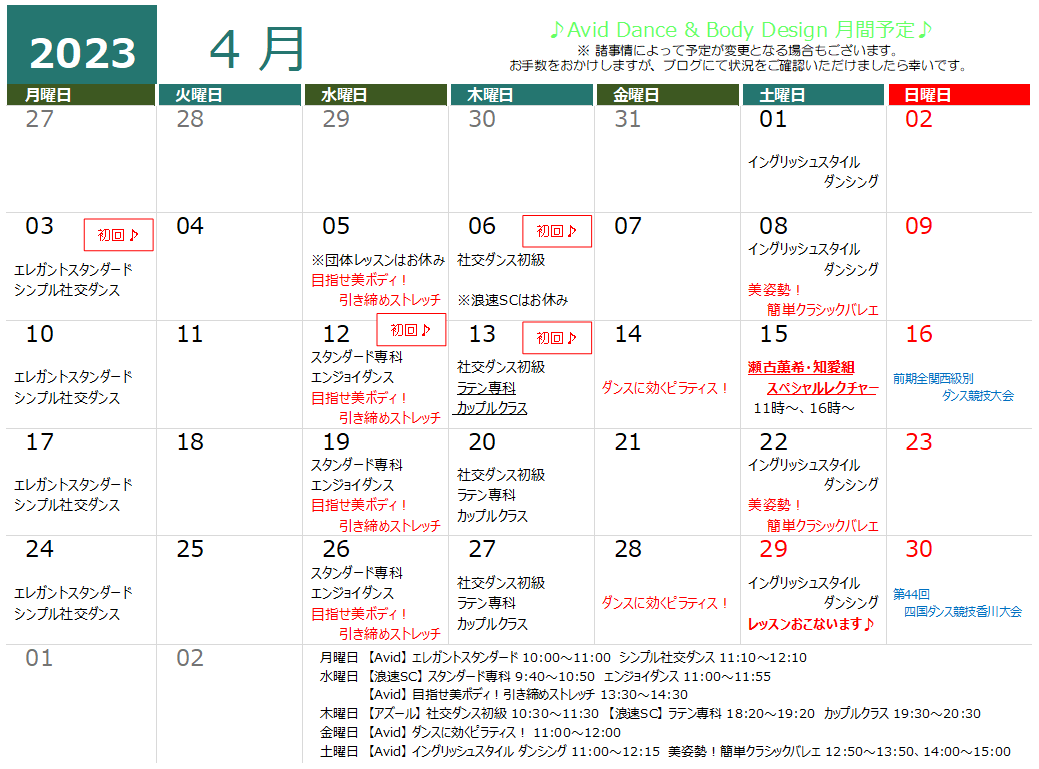Click the Avid Dance & Body Design 月間予定 title
The width and height of the screenshot is (1039, 769).
(741, 30)
